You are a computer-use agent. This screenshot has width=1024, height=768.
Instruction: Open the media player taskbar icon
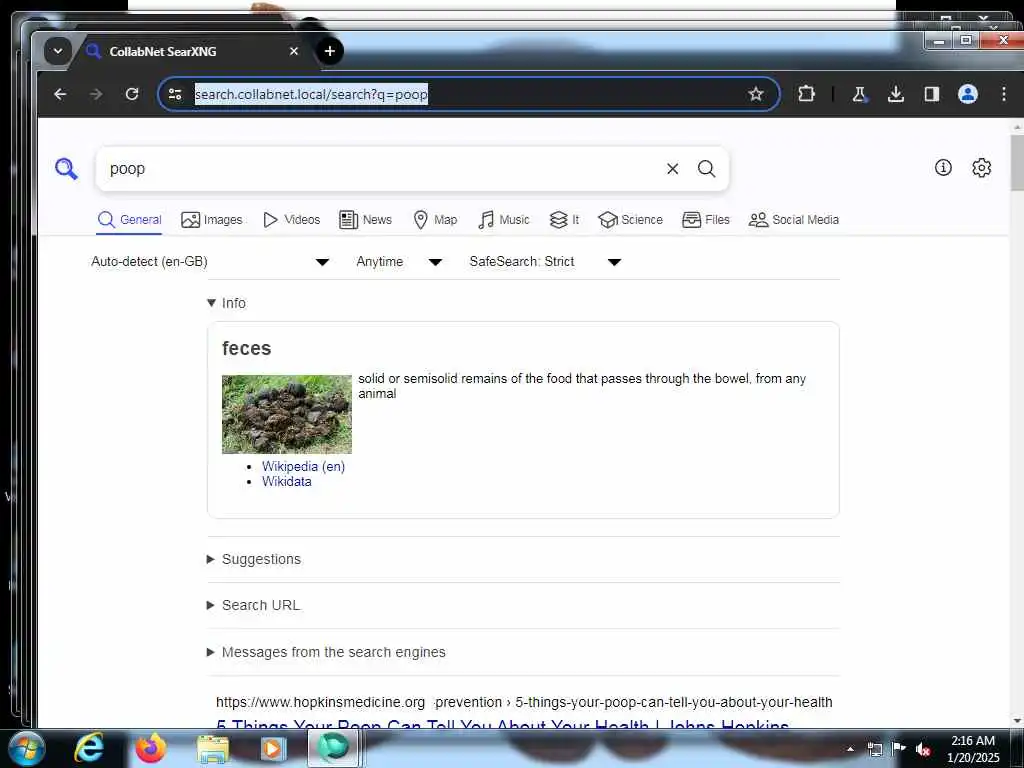pos(273,748)
